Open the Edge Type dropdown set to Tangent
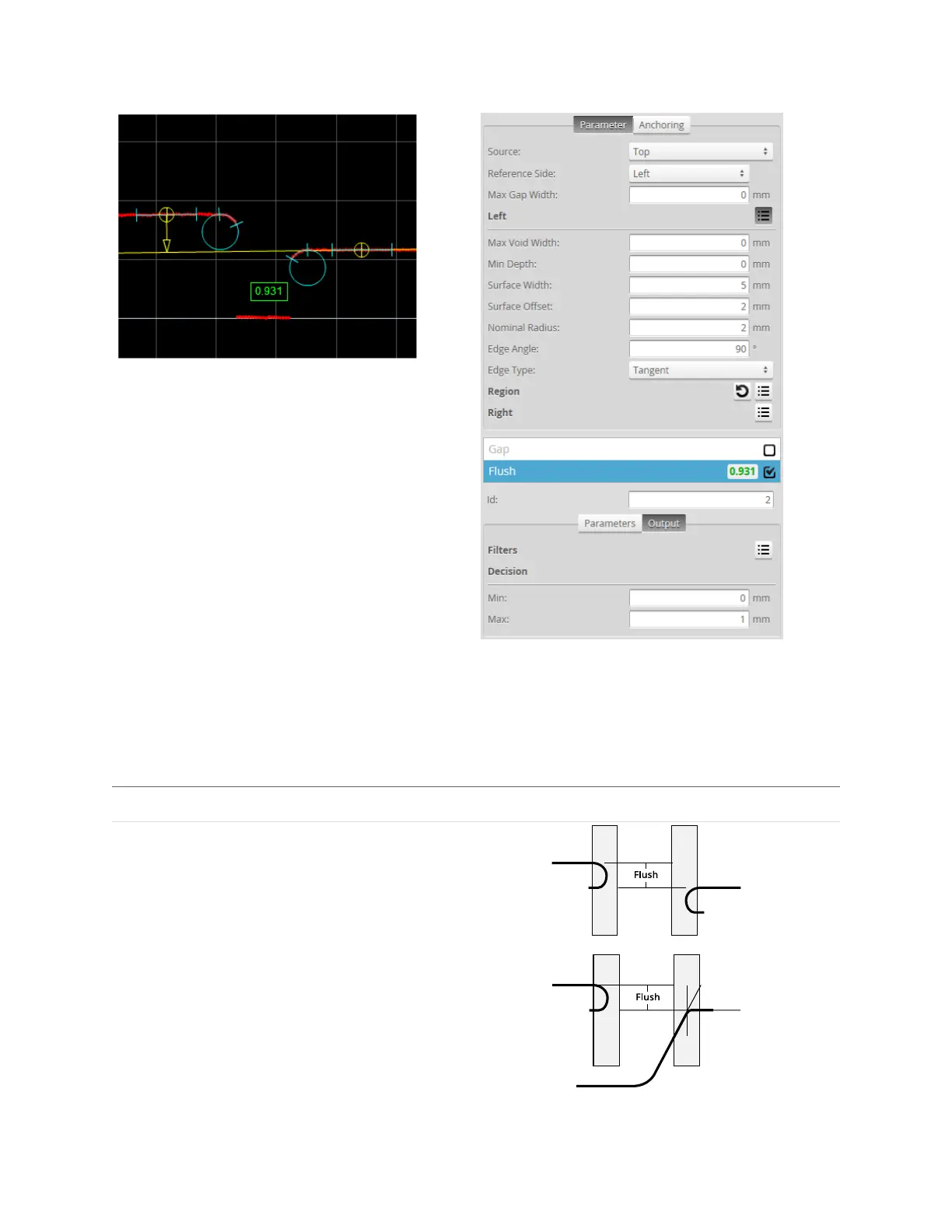This screenshot has width=952, height=1232. [x=701, y=370]
